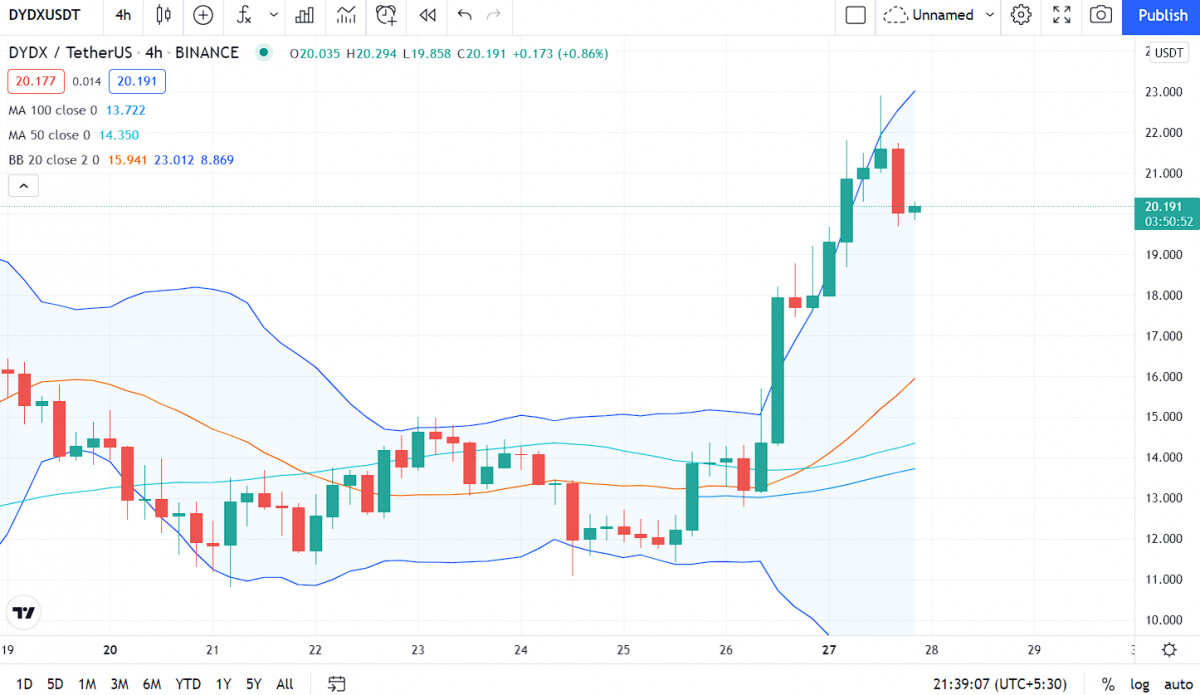Select the 1Y time range
This screenshot has height=695, width=1200.
click(223, 684)
